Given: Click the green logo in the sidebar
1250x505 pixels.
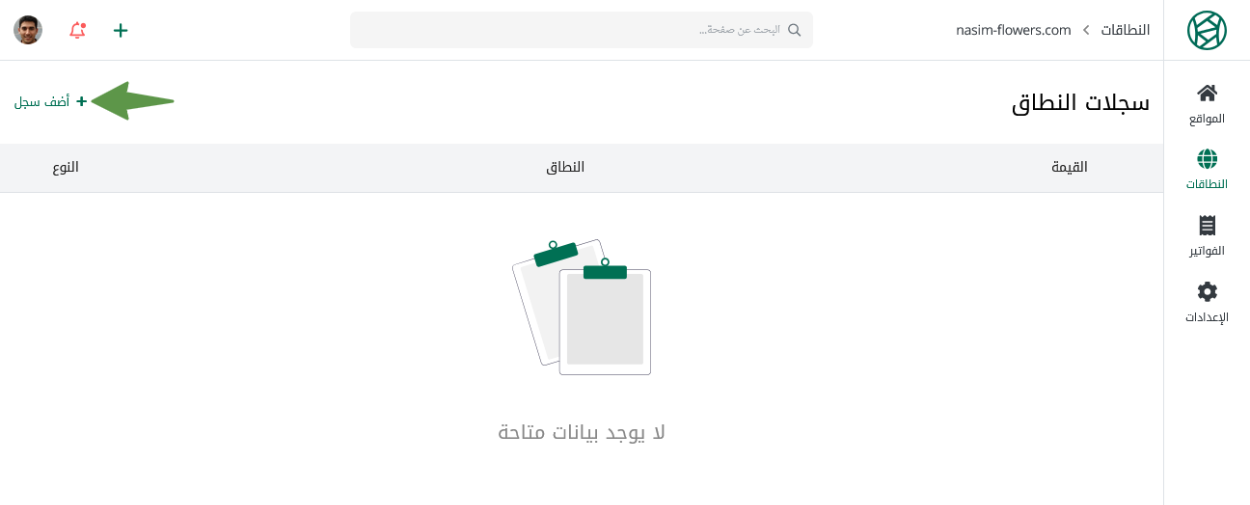Looking at the screenshot, I should pyautogui.click(x=1206, y=30).
